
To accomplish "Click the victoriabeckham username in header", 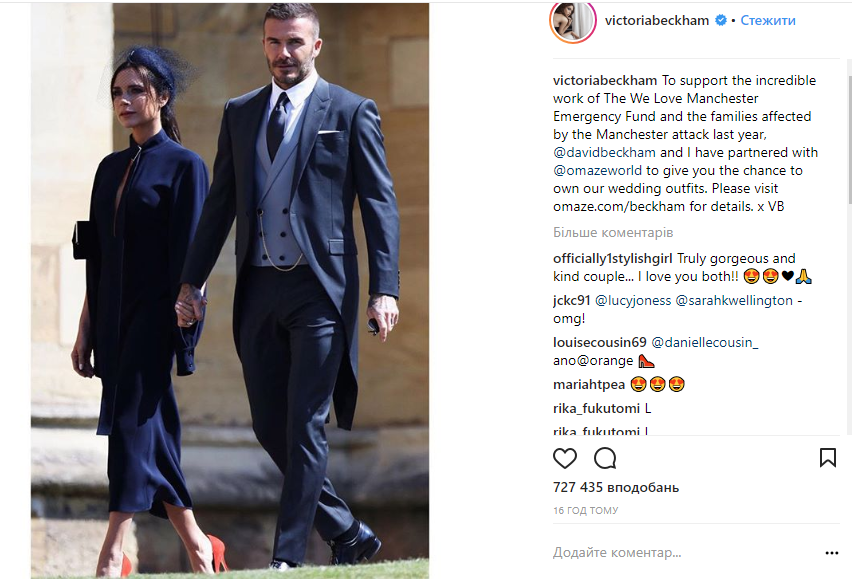I will click(657, 20).
